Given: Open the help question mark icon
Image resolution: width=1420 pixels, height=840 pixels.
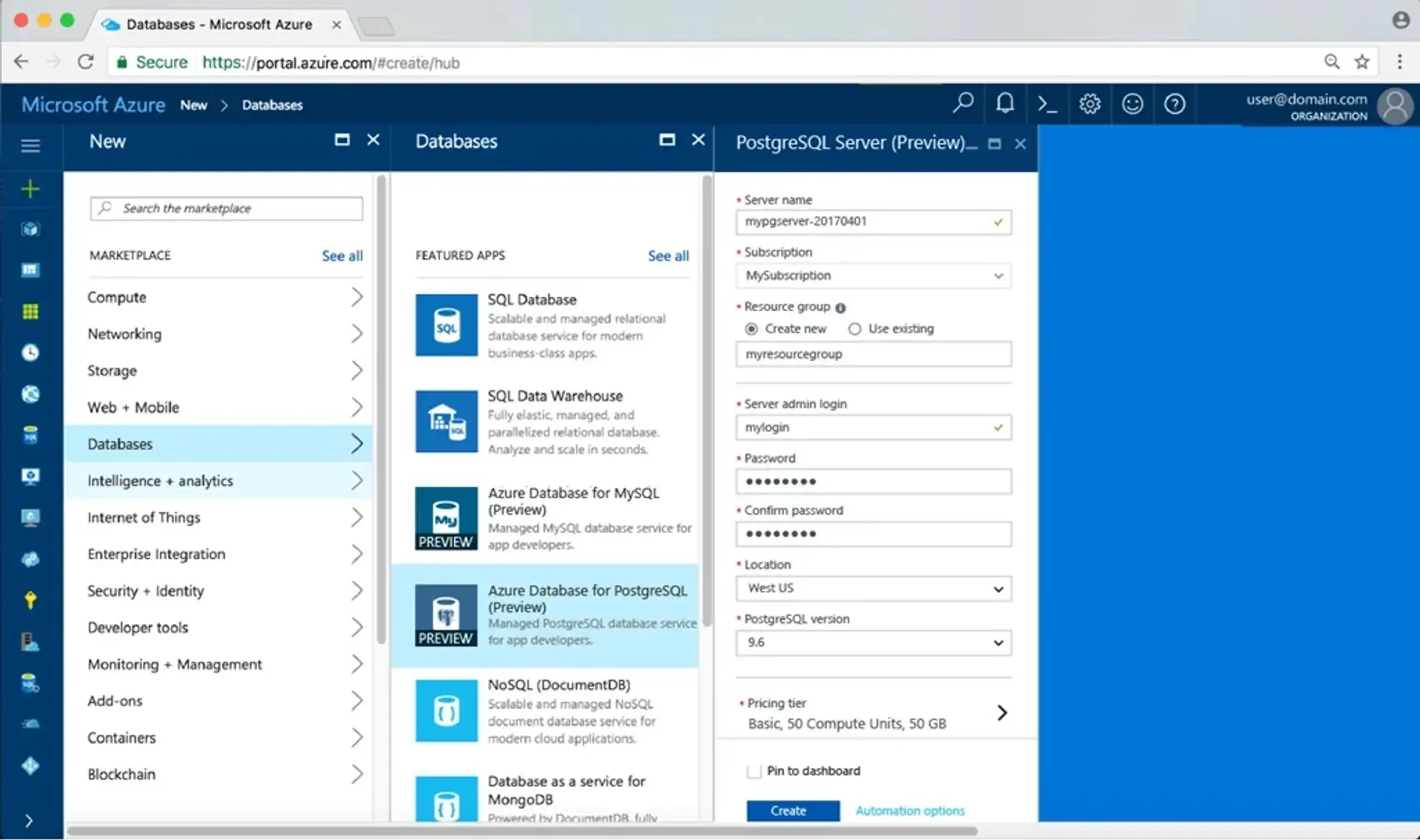Looking at the screenshot, I should click(x=1174, y=104).
